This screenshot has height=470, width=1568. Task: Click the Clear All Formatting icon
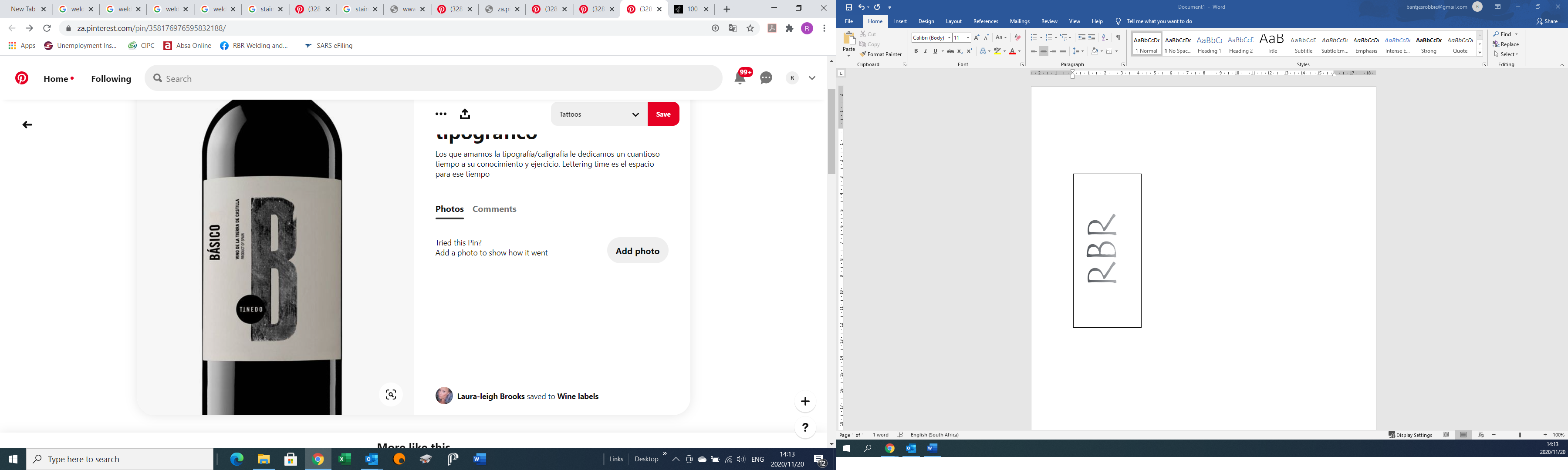pyautogui.click(x=1018, y=38)
